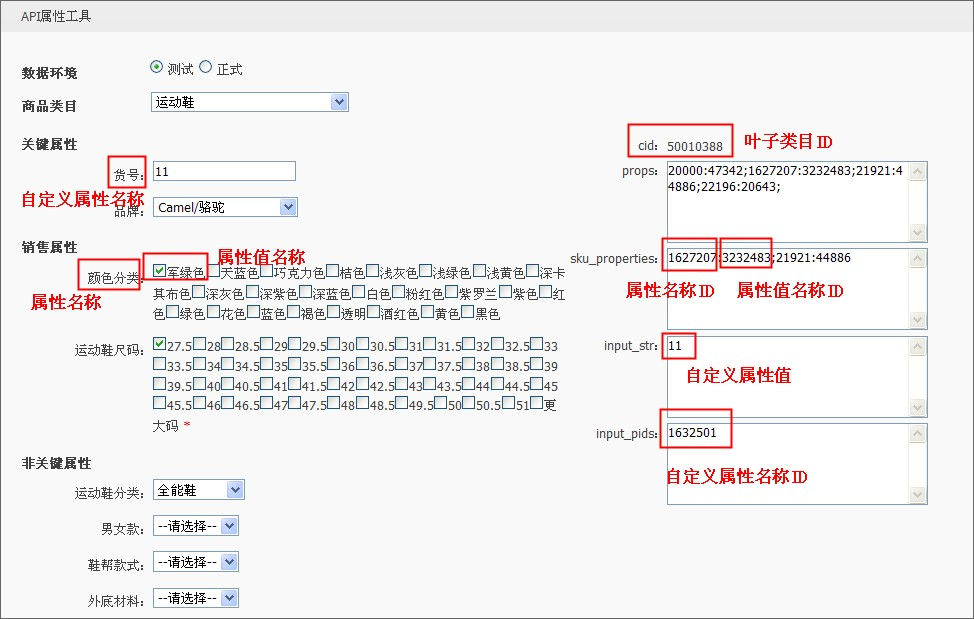974x619 pixels.
Task: Click the input_str scrollbar up arrow
Action: (917, 346)
